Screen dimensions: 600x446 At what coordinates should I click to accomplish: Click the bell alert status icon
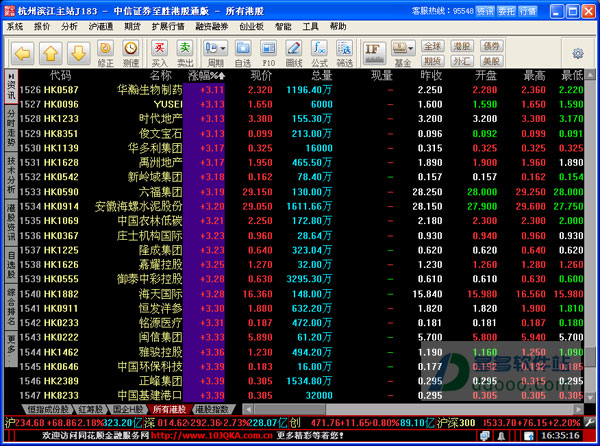(x=501, y=436)
